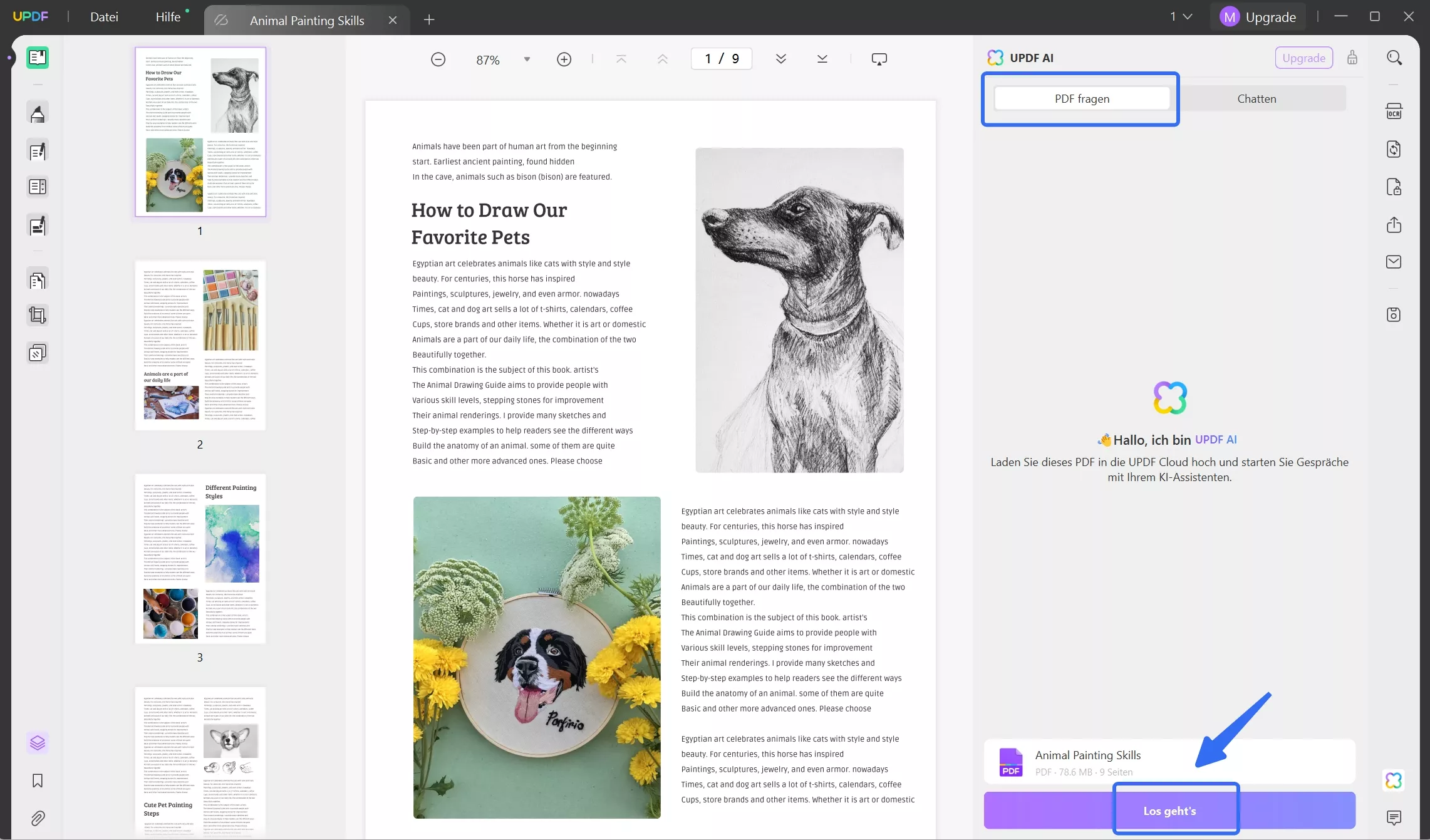
Task: Click the OCR icon in right sidebar
Action: tap(1394, 111)
